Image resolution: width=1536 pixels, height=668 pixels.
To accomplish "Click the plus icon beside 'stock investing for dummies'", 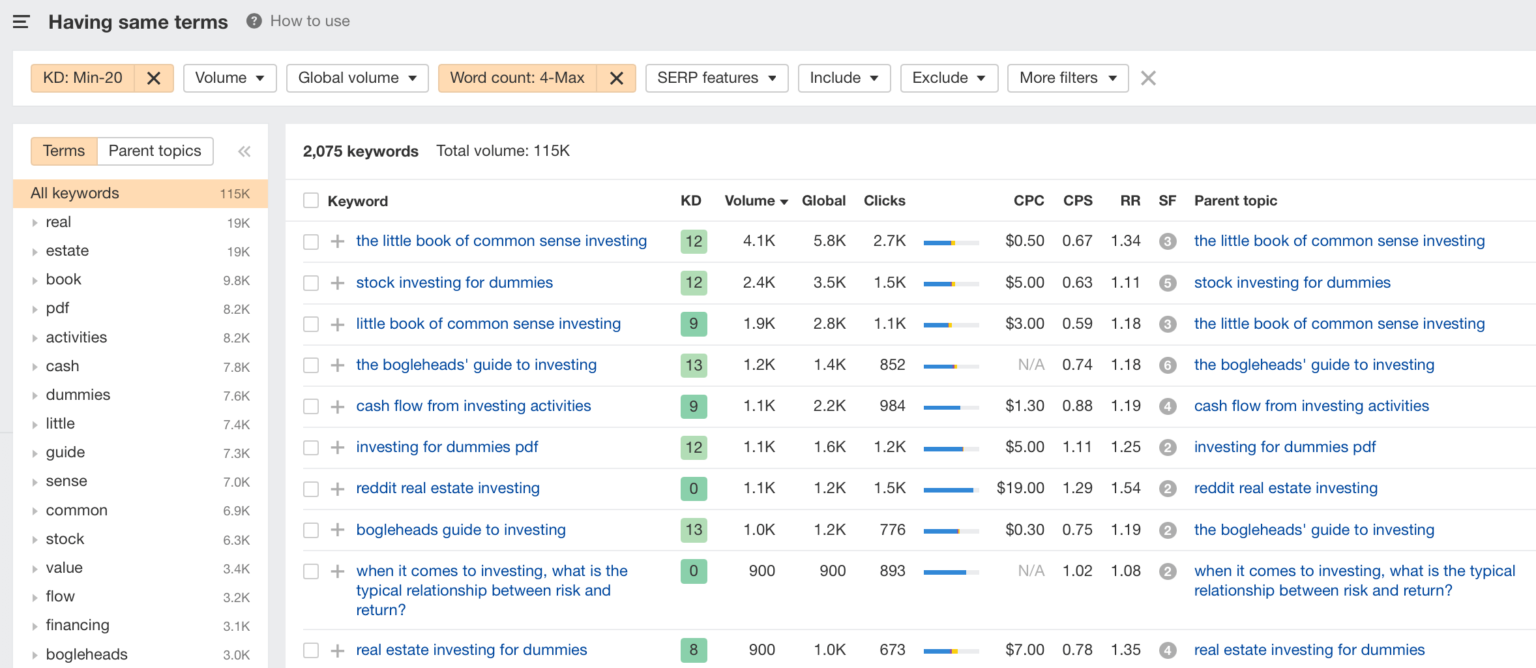I will tap(336, 282).
